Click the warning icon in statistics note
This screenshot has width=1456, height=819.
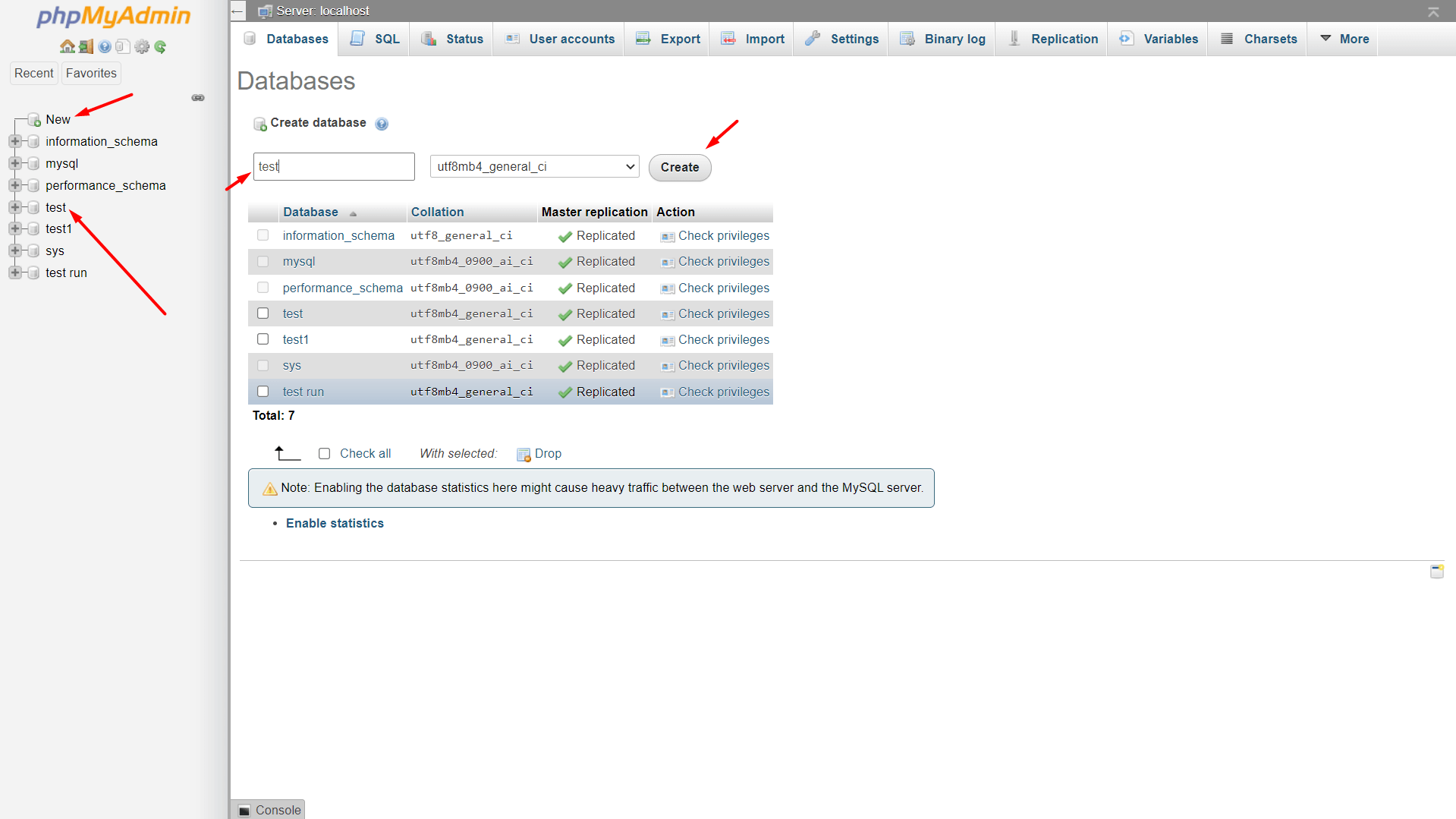coord(269,489)
